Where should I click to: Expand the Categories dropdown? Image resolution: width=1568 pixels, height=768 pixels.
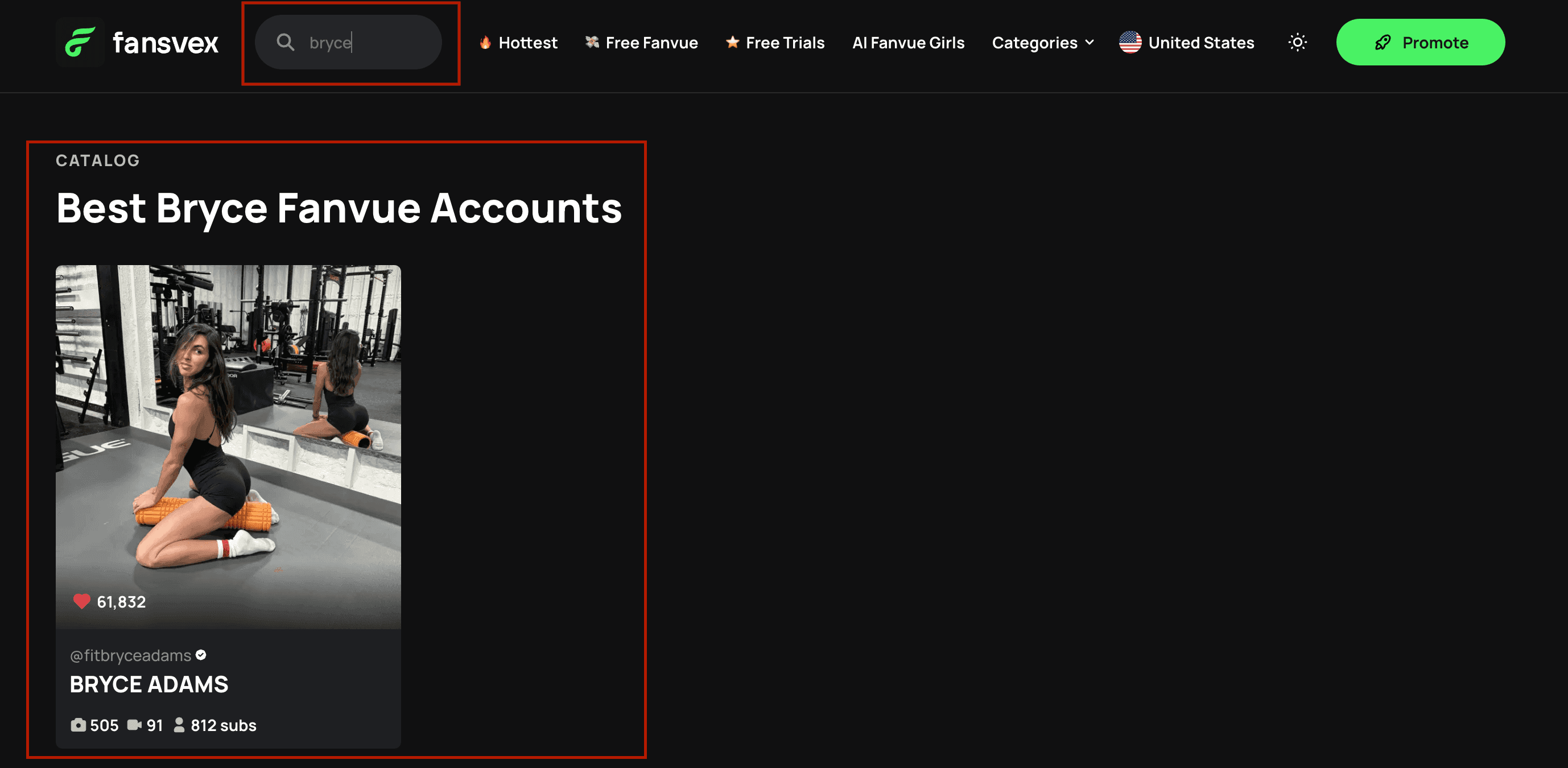click(1043, 43)
